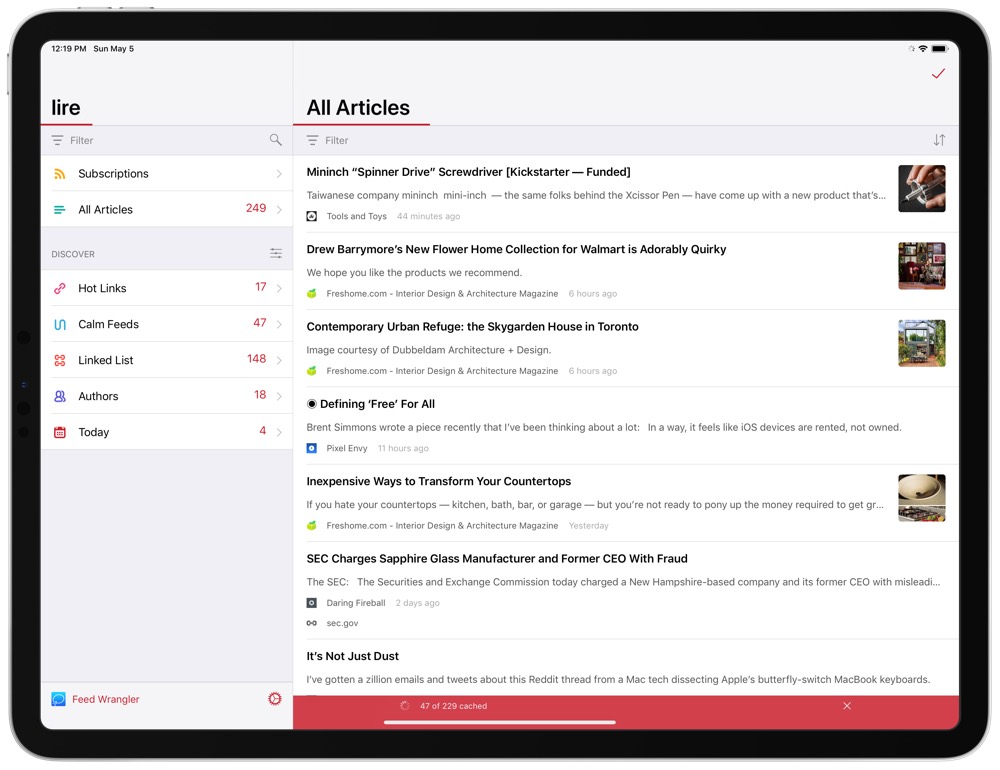Click the Pixel Envy feed icon
The height and width of the screenshot is (770, 1000).
(312, 448)
